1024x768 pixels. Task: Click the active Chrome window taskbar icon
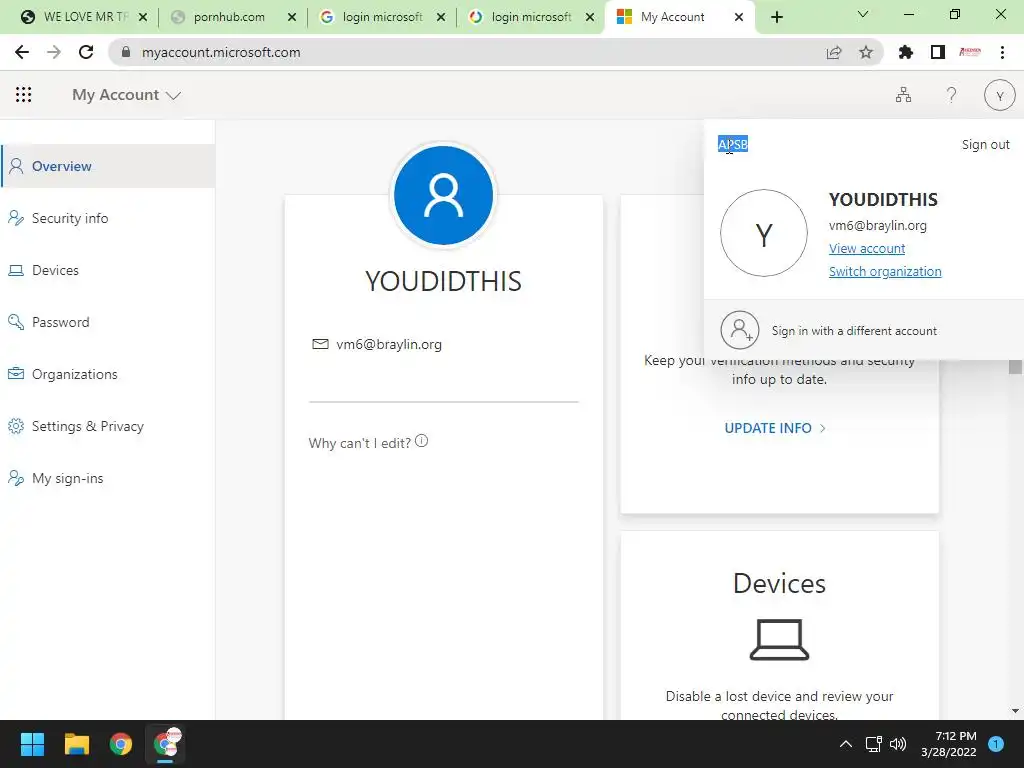pyautogui.click(x=165, y=744)
